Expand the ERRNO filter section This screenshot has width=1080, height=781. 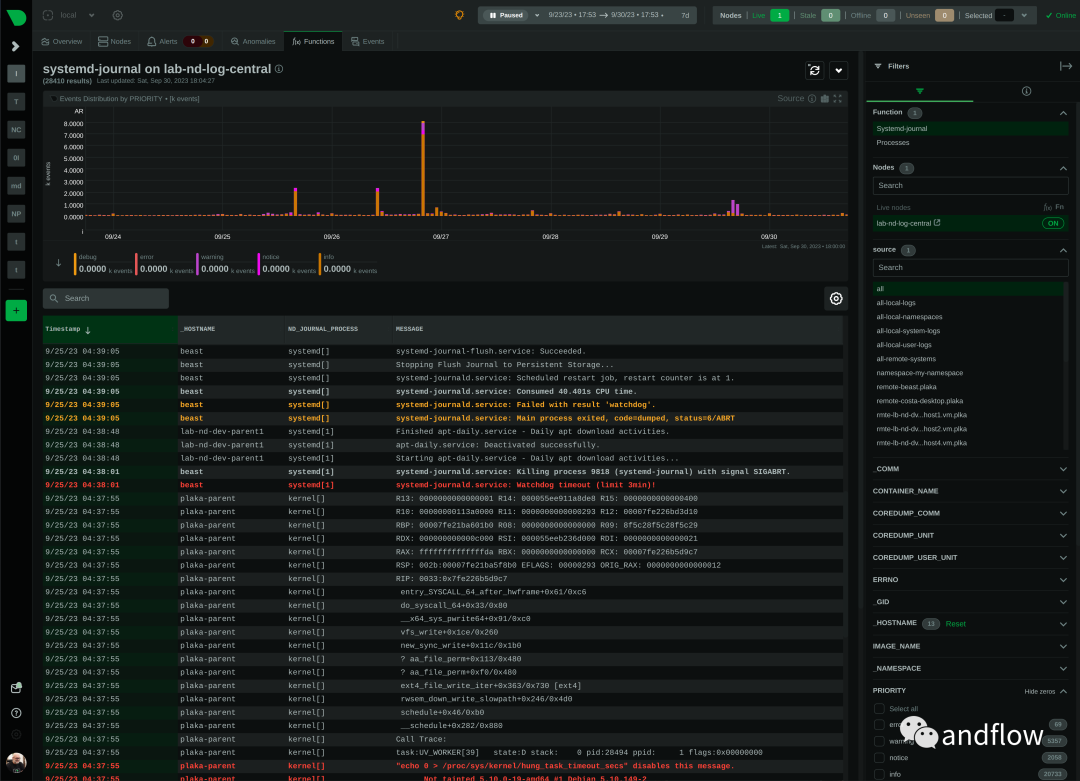[1063, 580]
